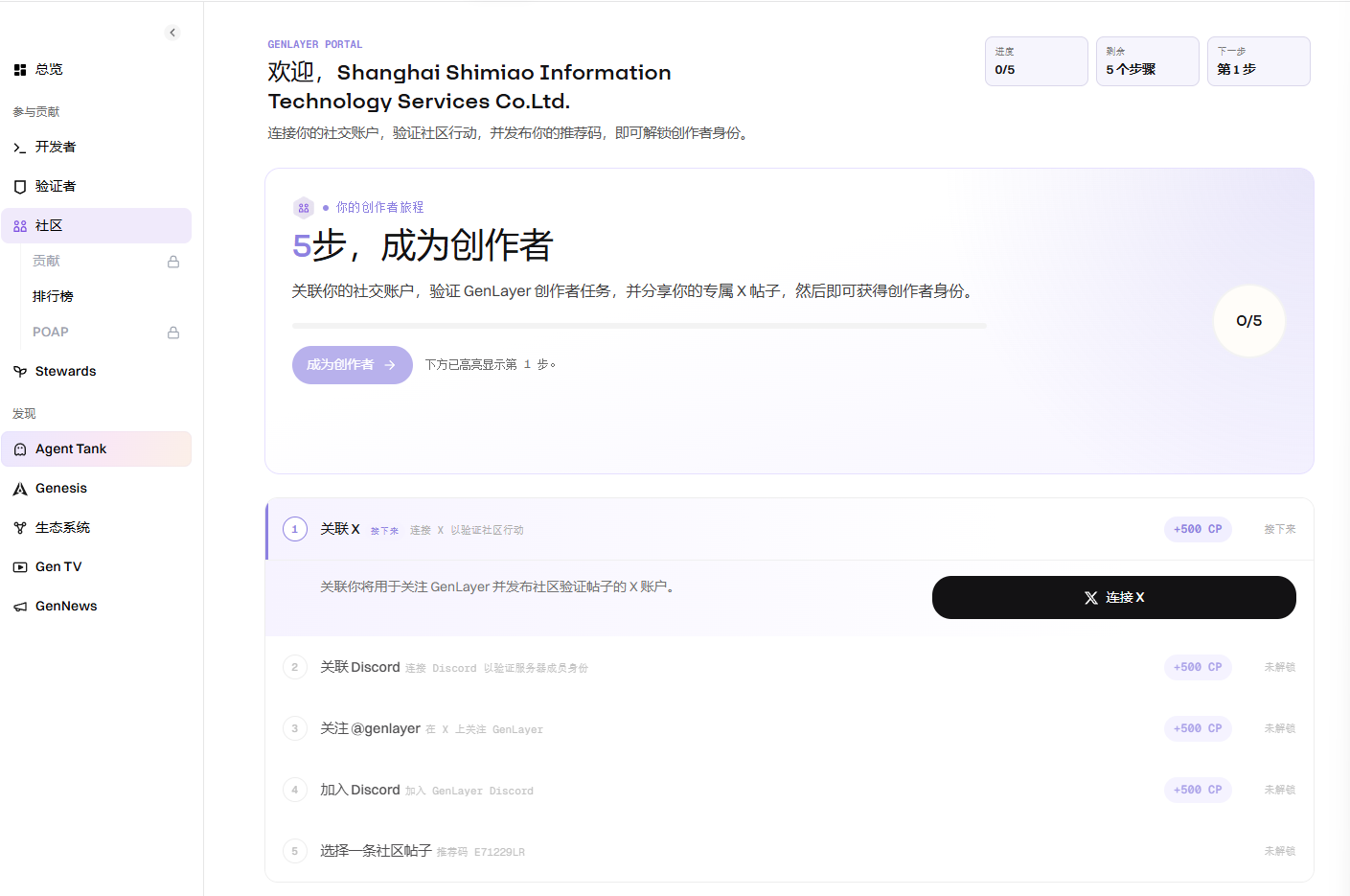Click the 开发者 terminal icon
This screenshot has height=896, width=1350.
tap(20, 148)
